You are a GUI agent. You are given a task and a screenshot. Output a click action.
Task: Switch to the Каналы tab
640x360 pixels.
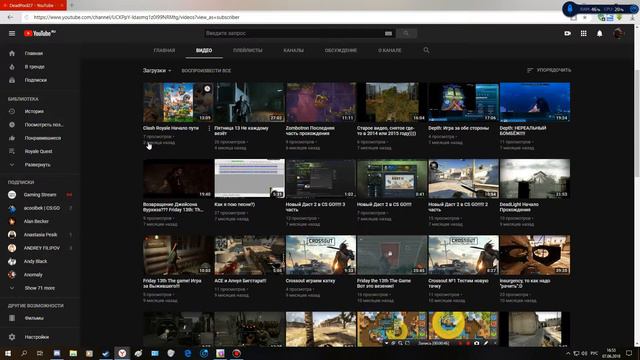pos(293,50)
